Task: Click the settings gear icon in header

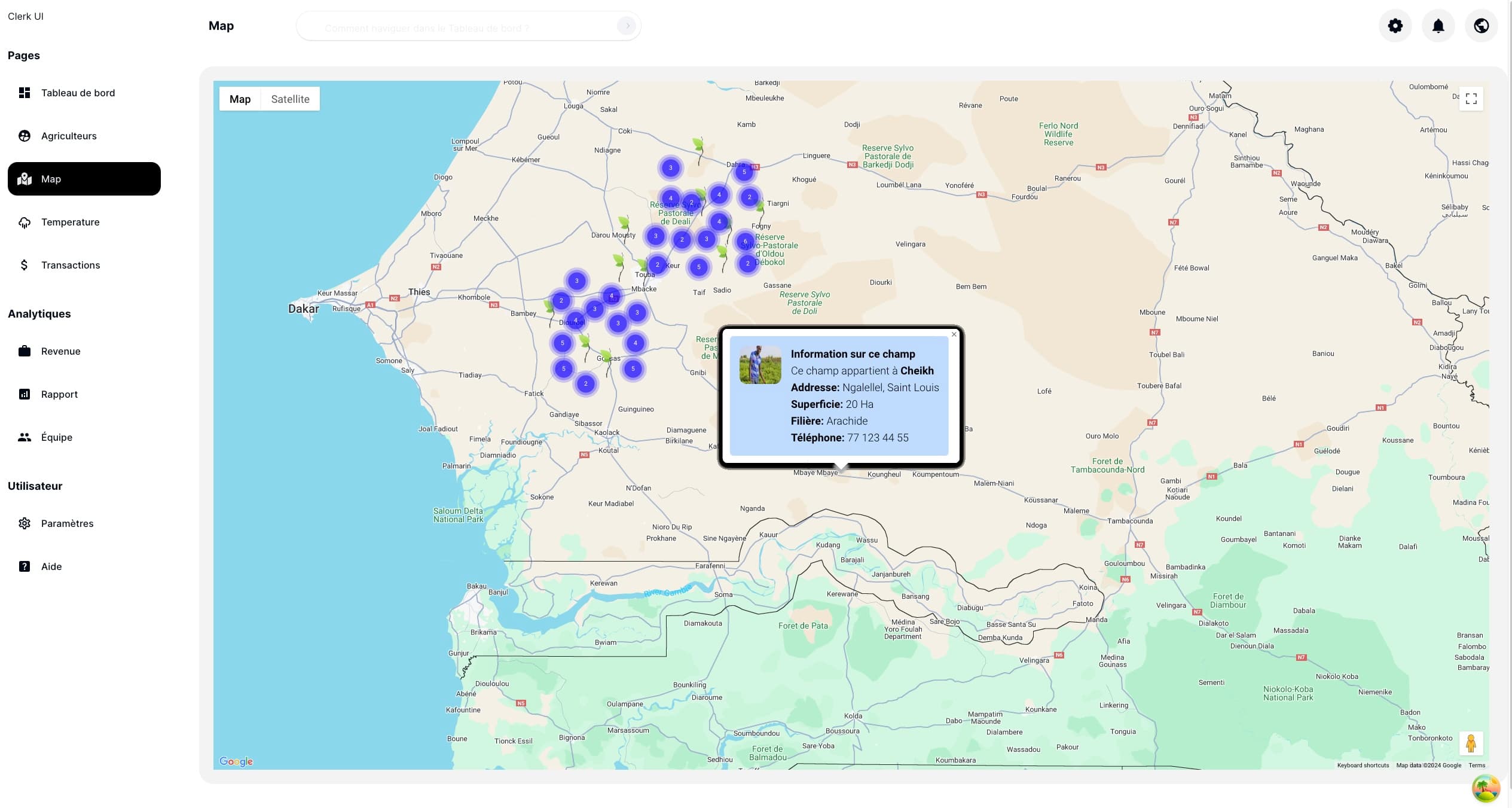Action: coord(1395,26)
